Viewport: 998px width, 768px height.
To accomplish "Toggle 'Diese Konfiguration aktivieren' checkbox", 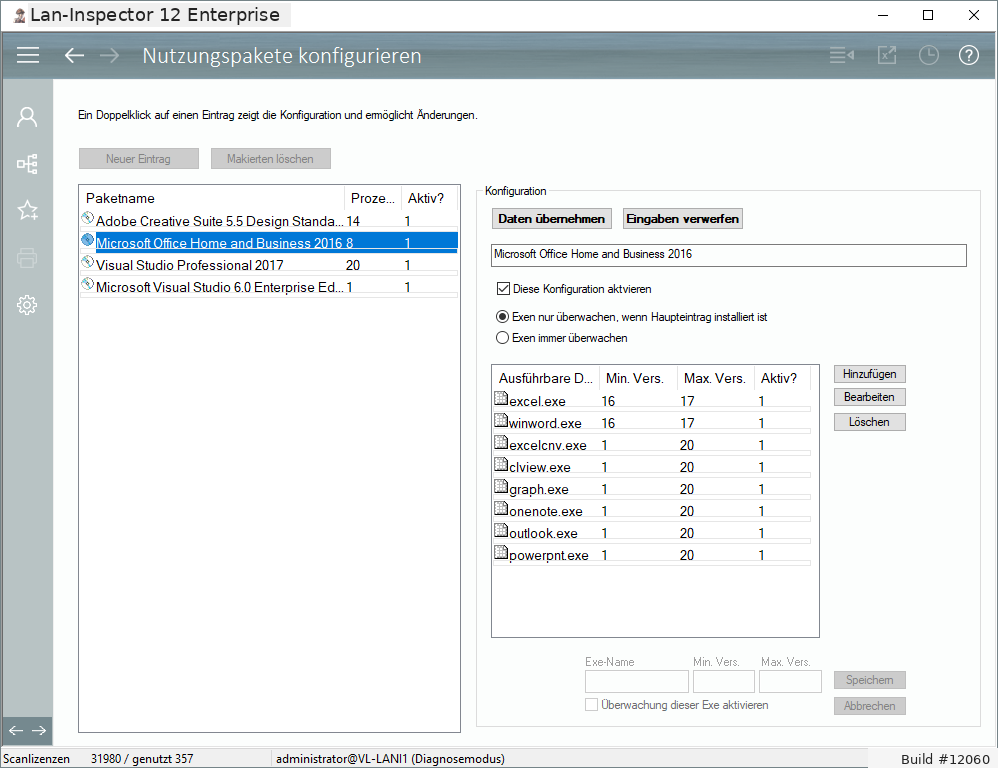I will tap(503, 289).
